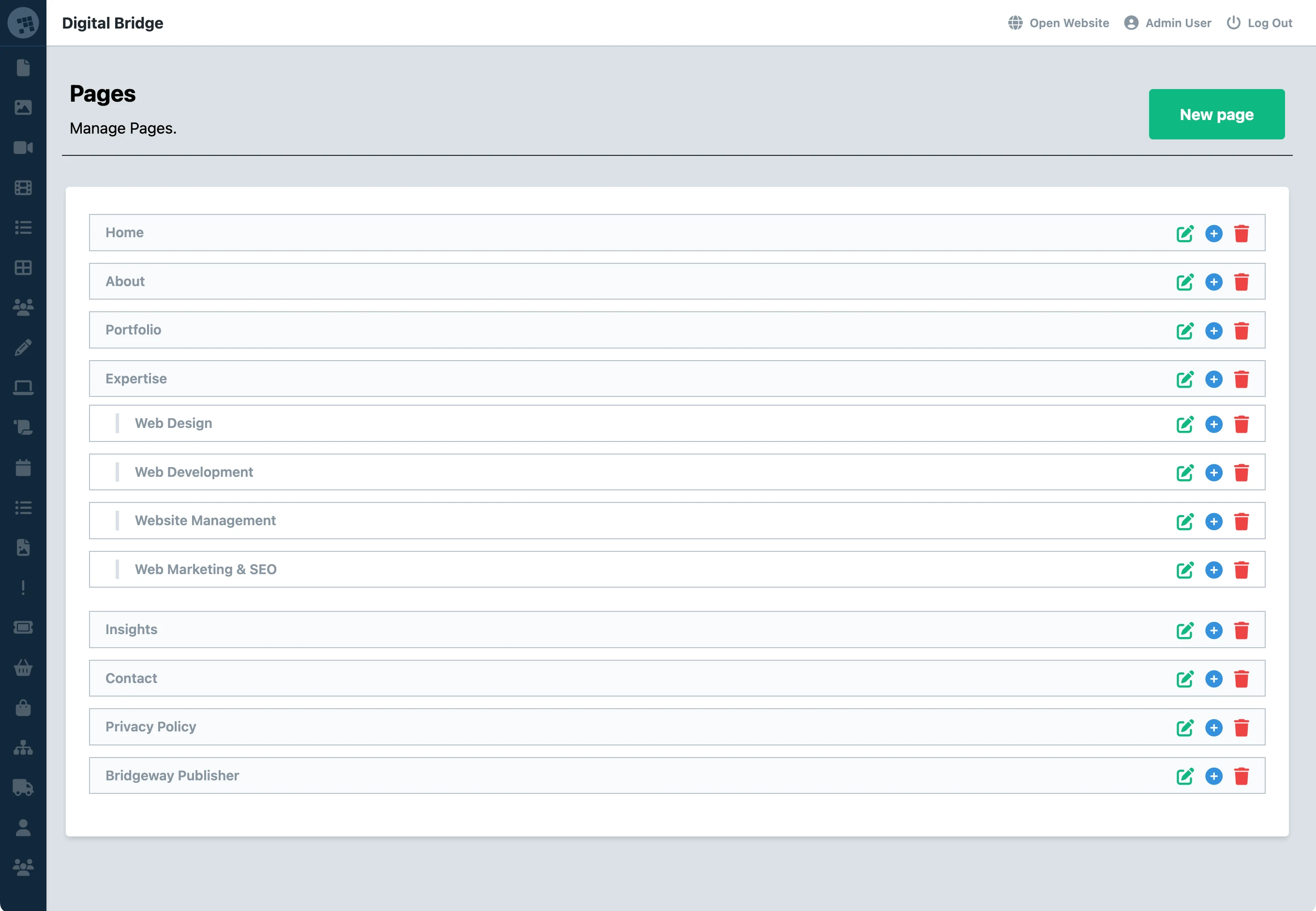The width and height of the screenshot is (1316, 911).
Task: Open the bottom user group sidebar icon
Action: coord(23,867)
